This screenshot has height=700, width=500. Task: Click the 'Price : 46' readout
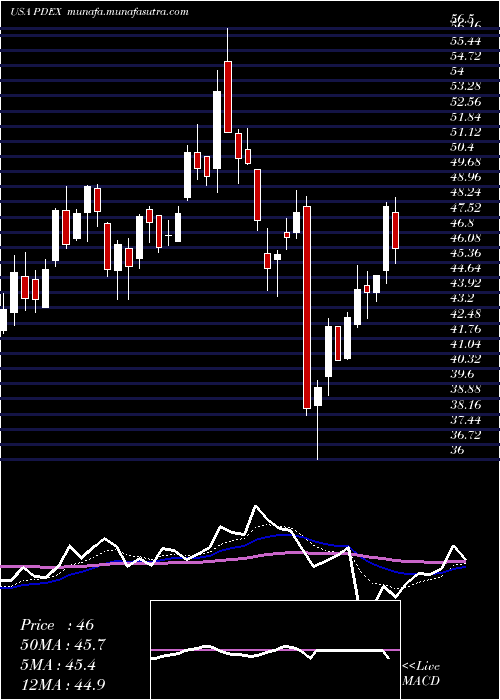pos(57,625)
